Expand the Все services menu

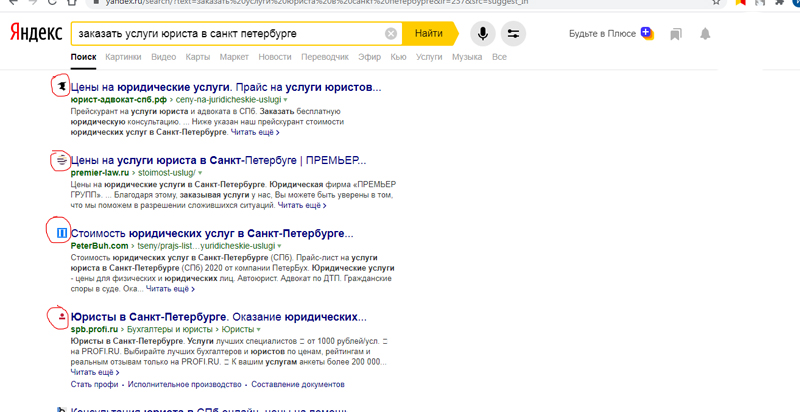point(499,57)
